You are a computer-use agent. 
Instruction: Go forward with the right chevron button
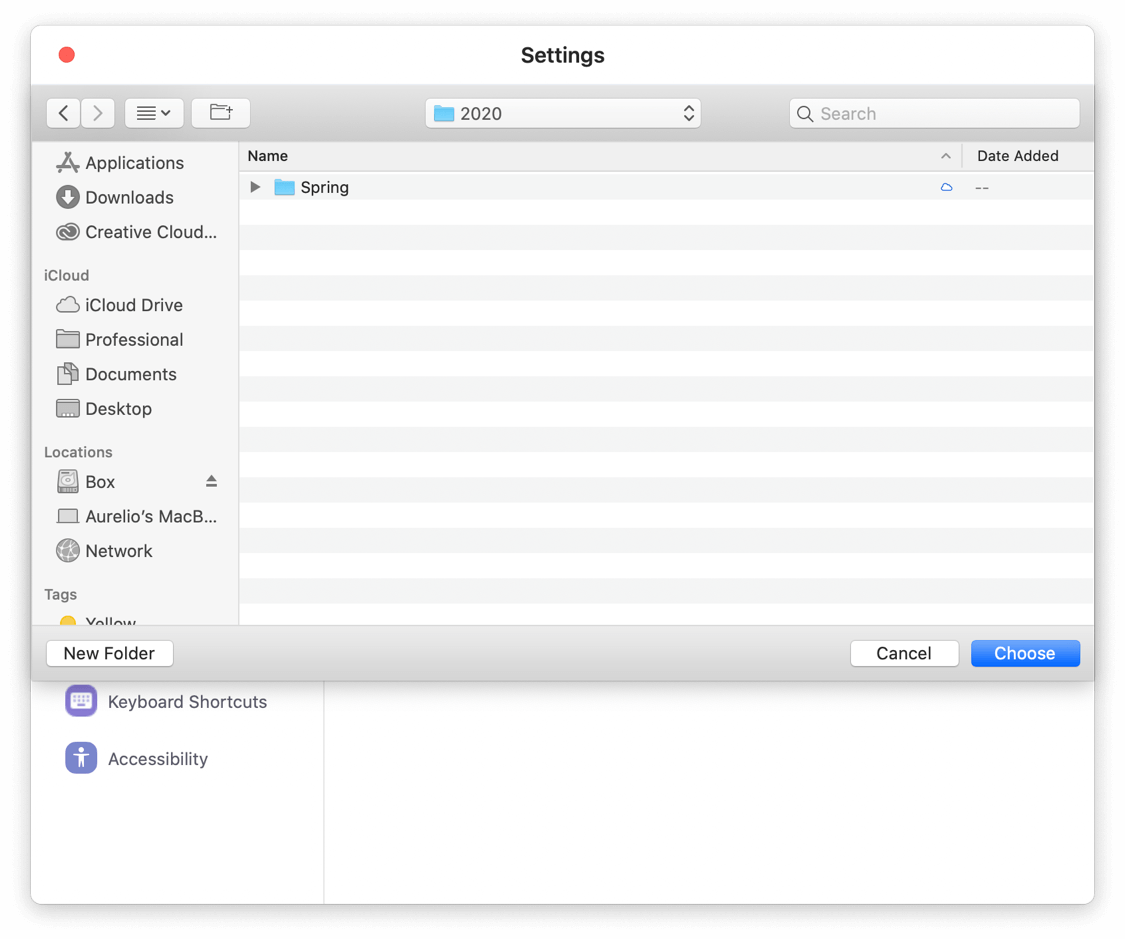click(98, 113)
